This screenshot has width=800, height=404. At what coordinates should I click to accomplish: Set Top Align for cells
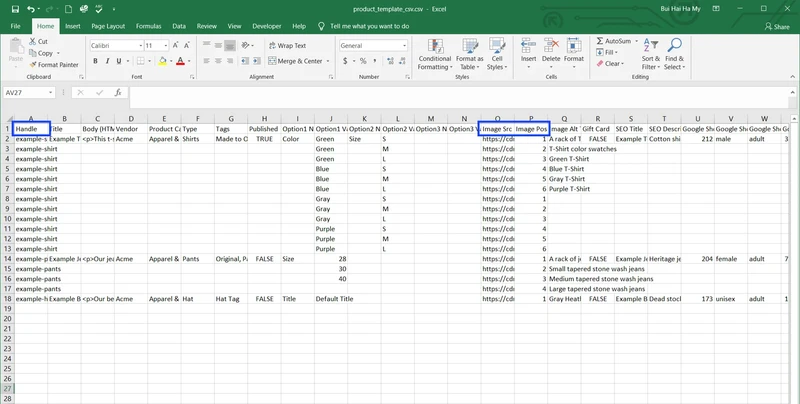pos(207,45)
